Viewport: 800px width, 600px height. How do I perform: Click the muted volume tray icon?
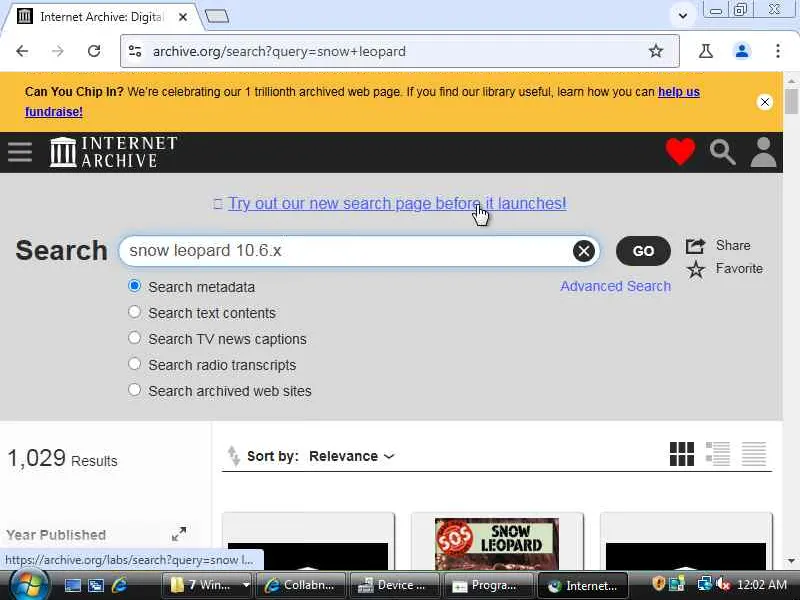723,584
